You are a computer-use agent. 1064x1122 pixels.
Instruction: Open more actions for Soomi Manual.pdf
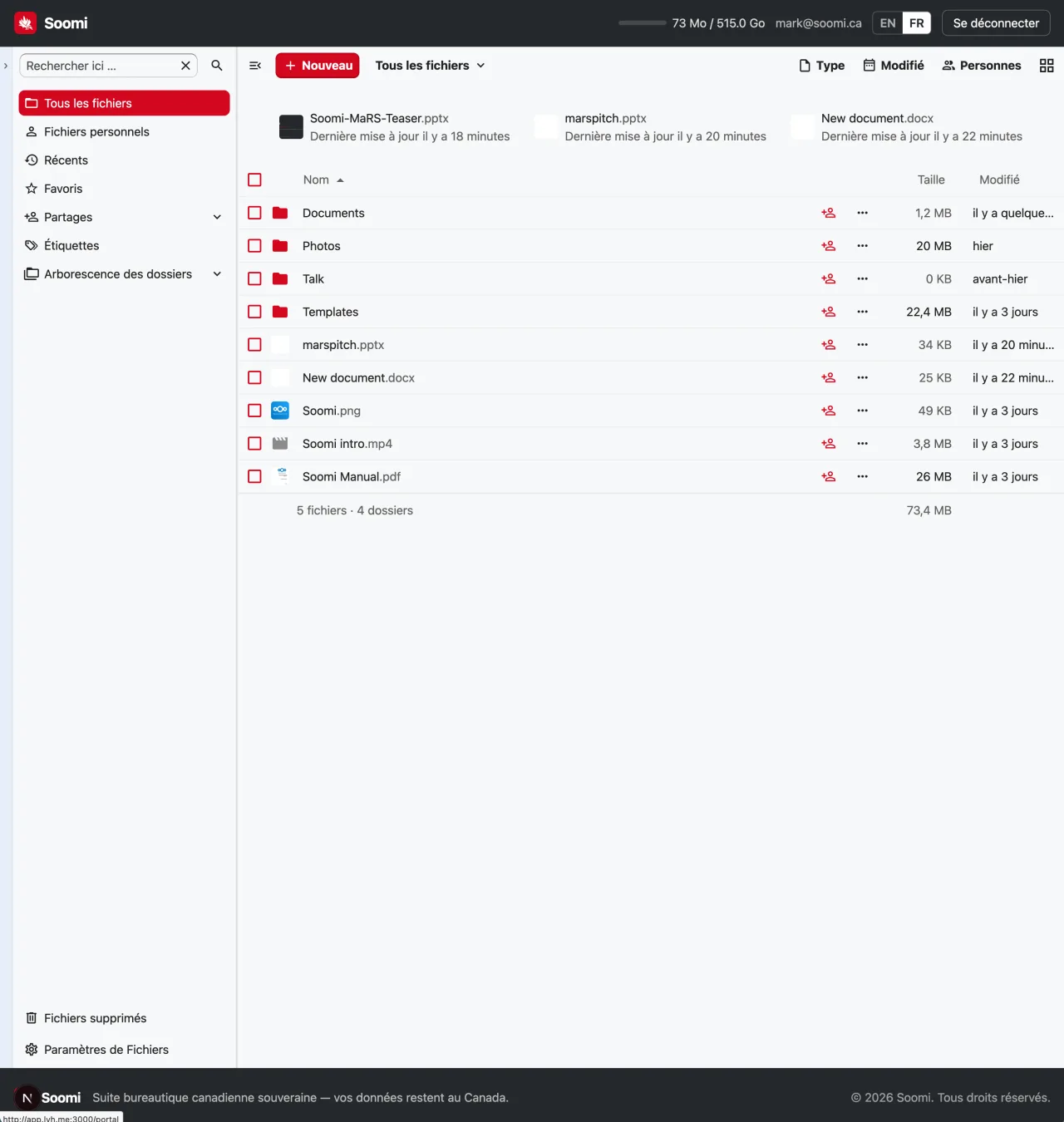pyautogui.click(x=863, y=477)
